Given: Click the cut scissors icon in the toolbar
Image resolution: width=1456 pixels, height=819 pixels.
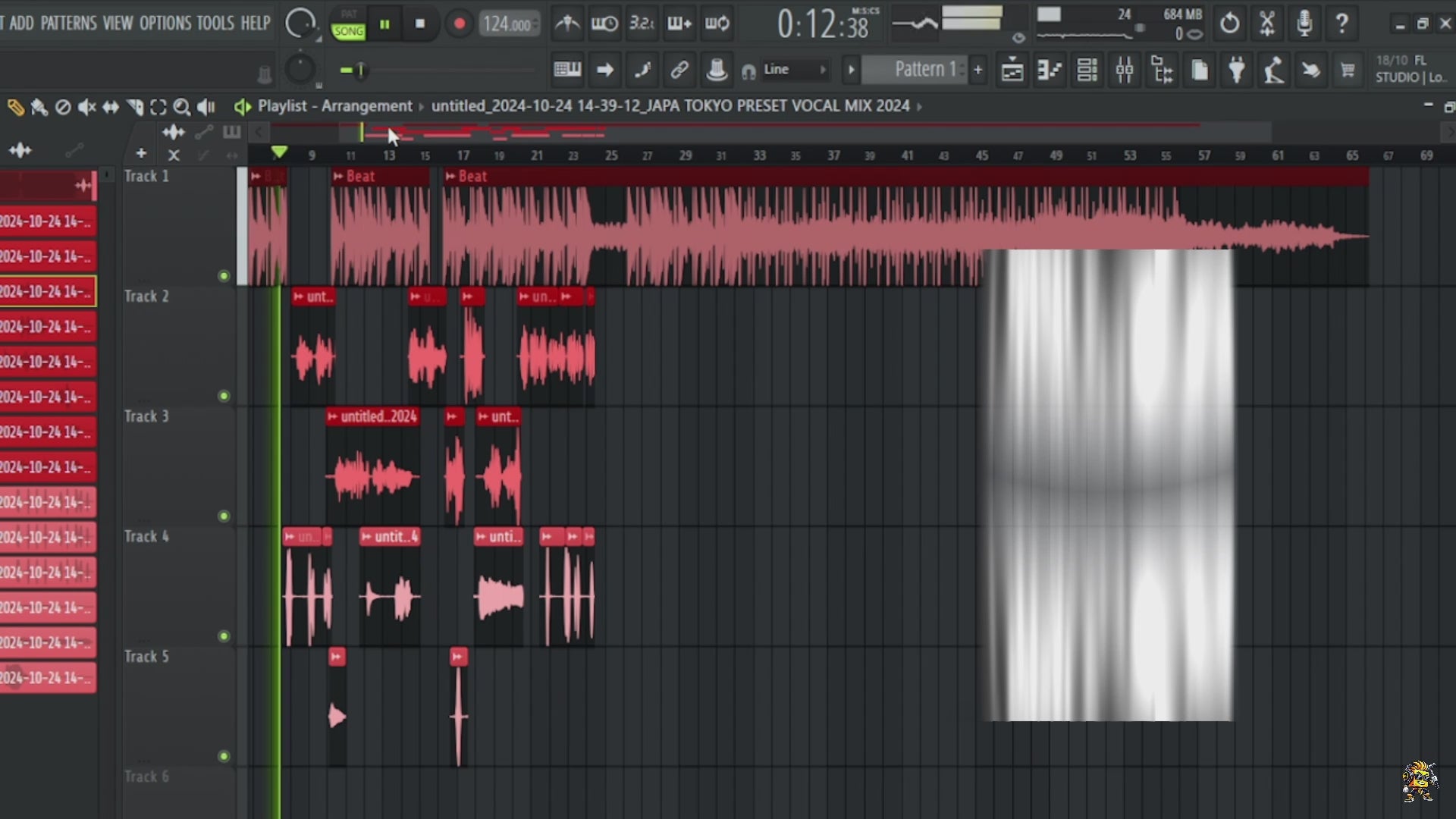Looking at the screenshot, I should pos(1268,24).
